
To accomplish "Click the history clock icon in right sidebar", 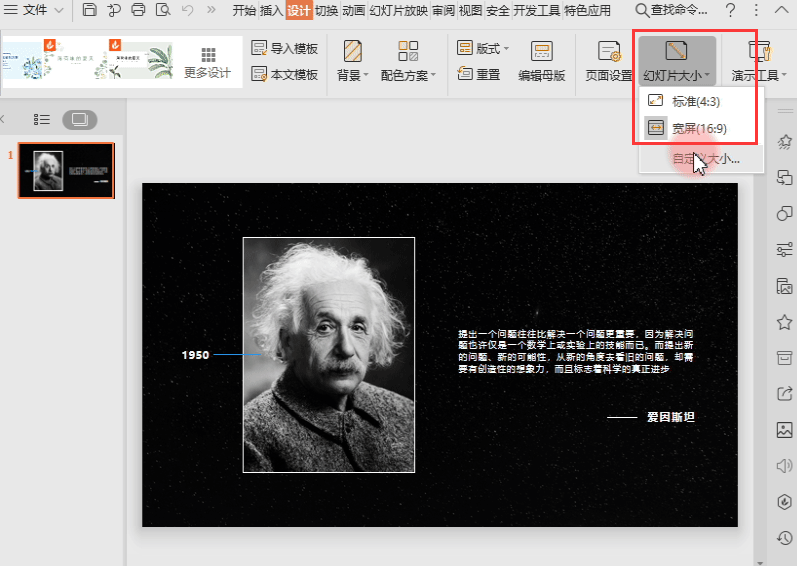I will click(x=785, y=538).
